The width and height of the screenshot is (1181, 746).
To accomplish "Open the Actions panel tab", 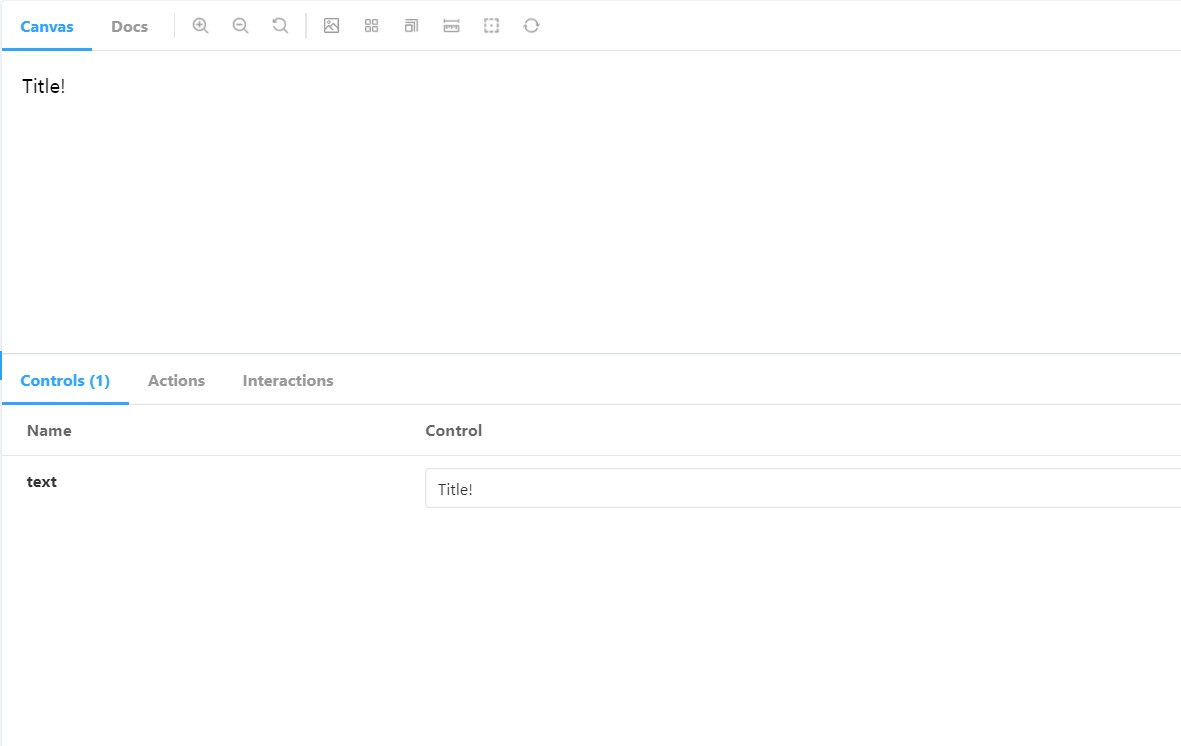I will 176,381.
